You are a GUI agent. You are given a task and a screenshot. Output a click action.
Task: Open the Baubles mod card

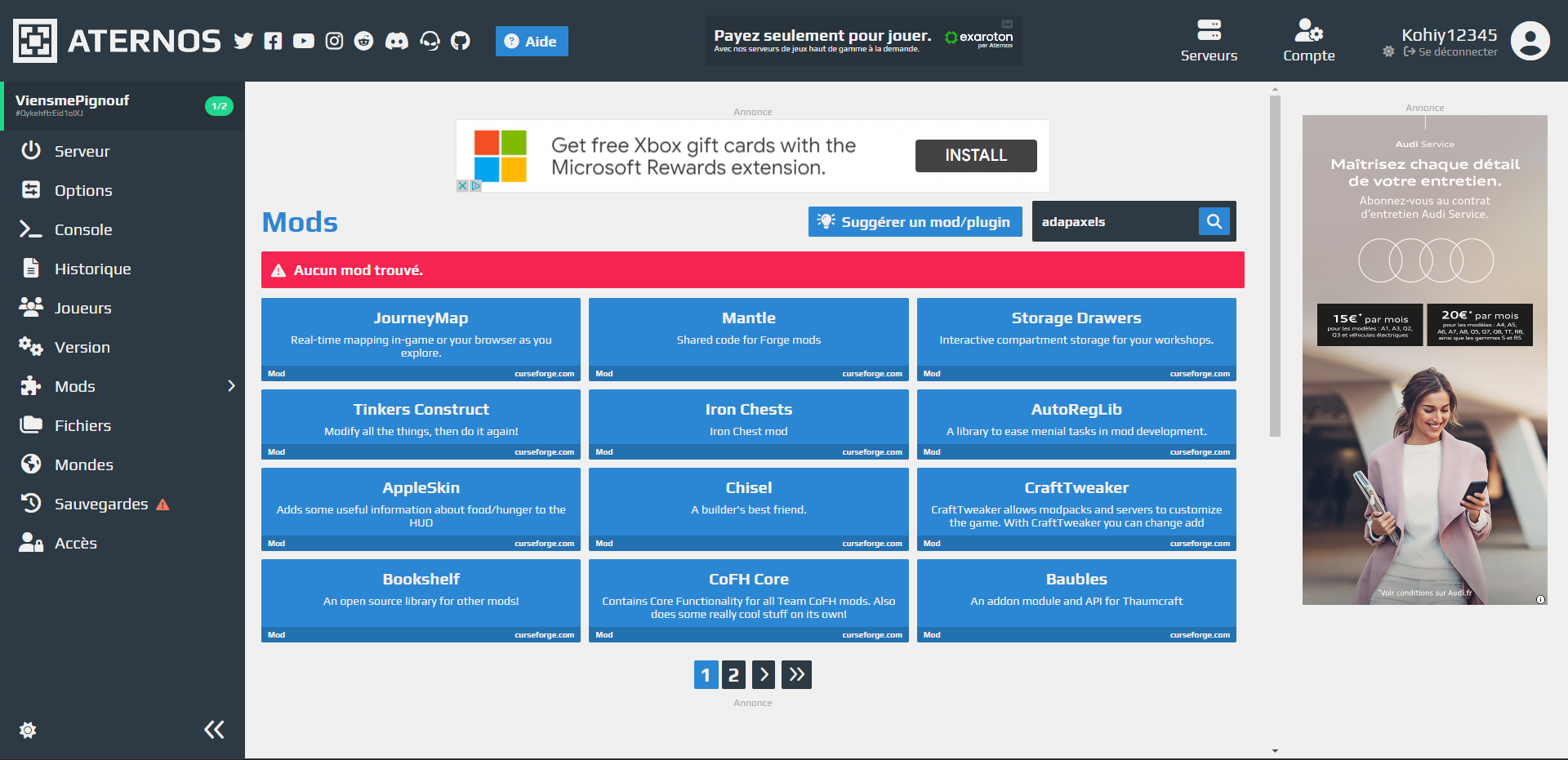(1076, 600)
